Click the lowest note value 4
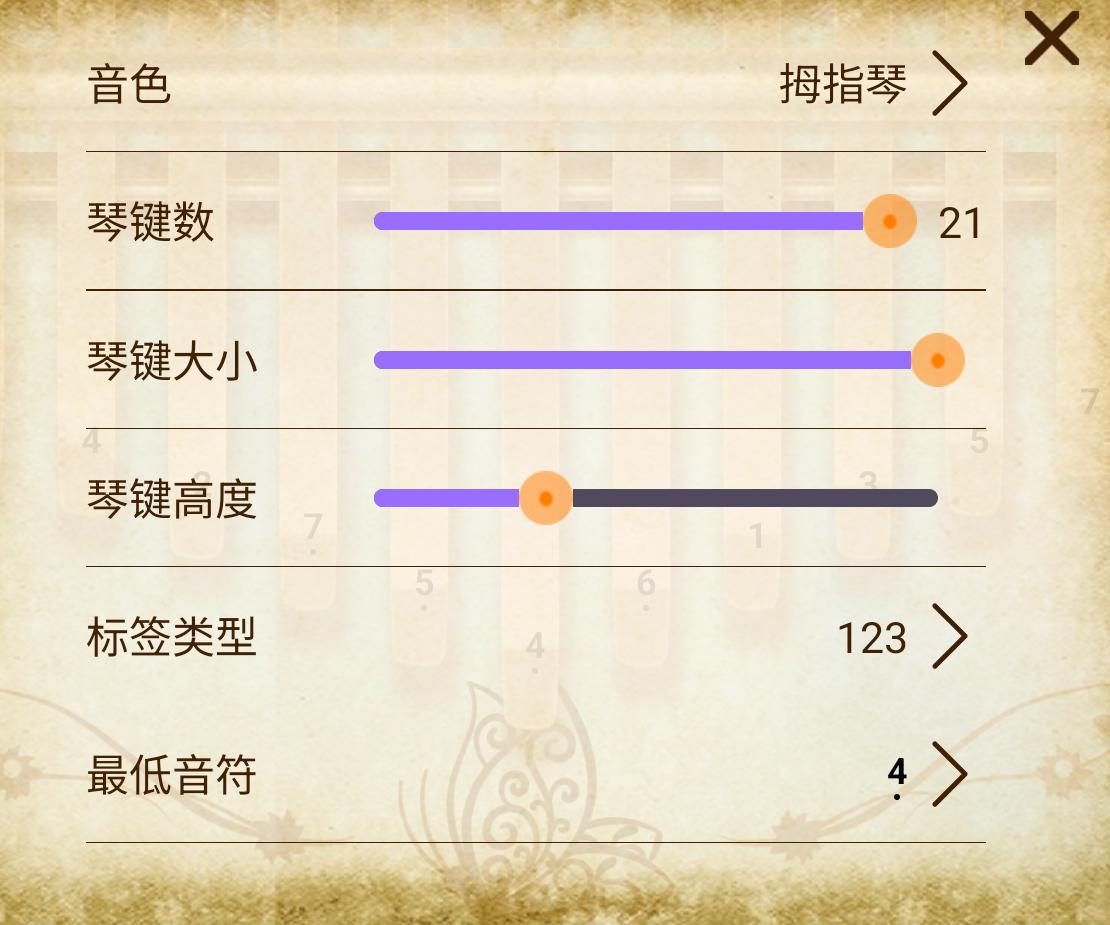Image resolution: width=1110 pixels, height=925 pixels. point(897,775)
